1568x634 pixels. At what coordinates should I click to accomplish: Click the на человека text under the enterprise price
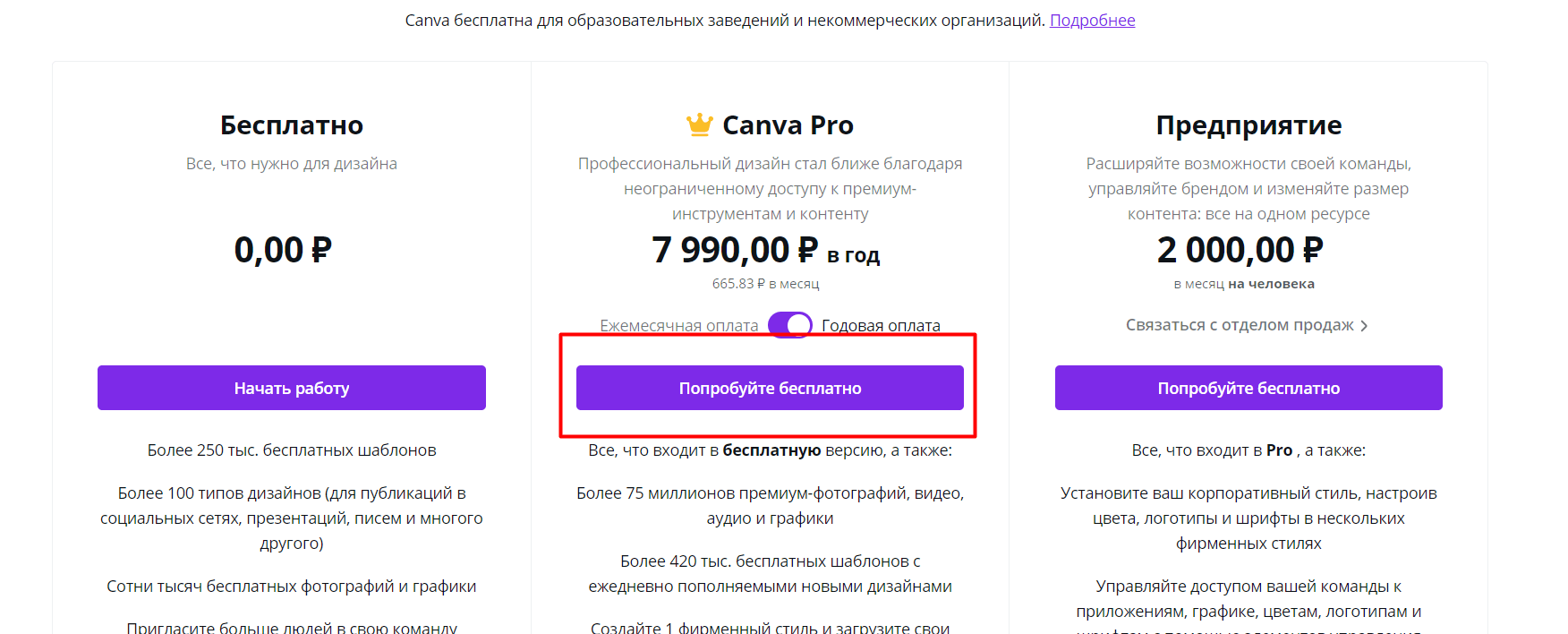click(1271, 284)
